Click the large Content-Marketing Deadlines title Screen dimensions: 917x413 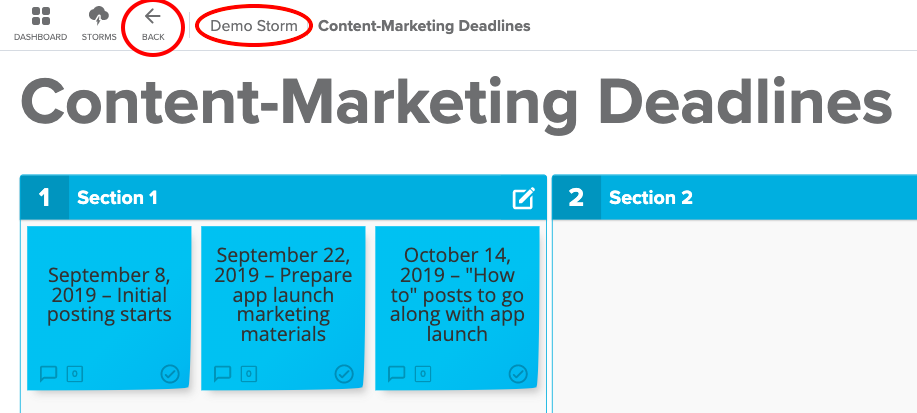(x=456, y=105)
